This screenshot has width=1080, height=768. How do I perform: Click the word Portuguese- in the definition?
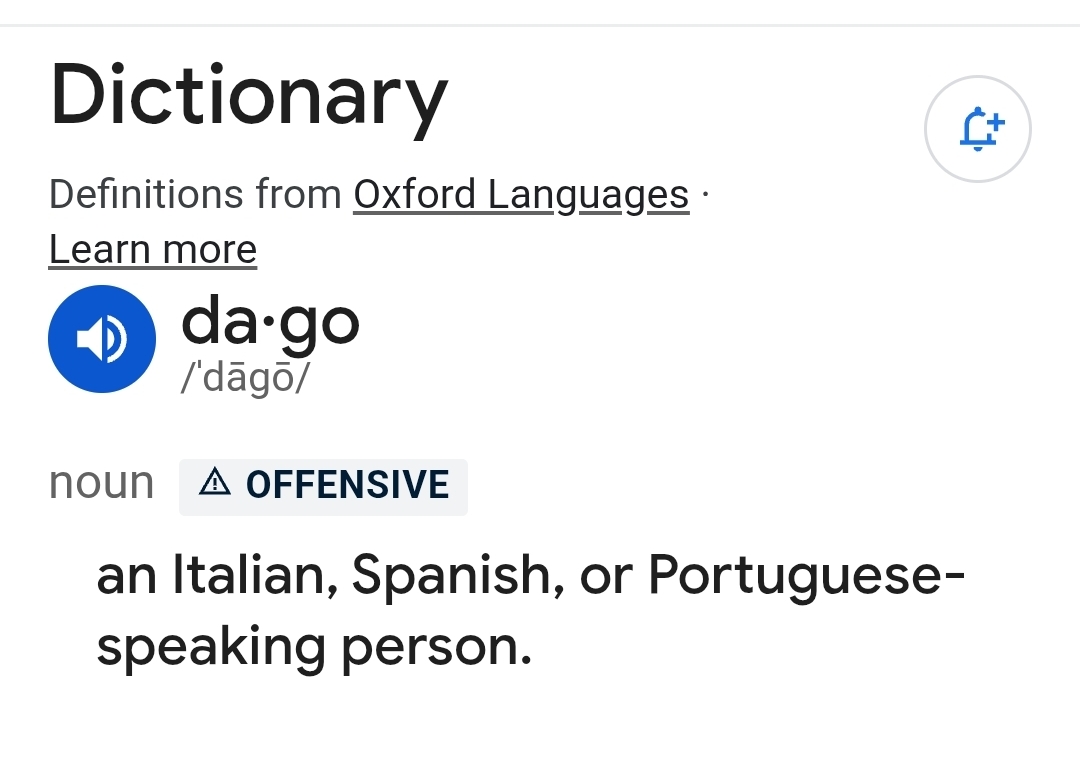(x=807, y=577)
